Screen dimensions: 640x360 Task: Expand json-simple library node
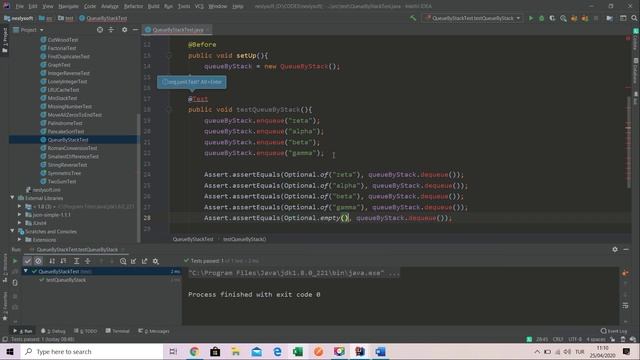coord(19,215)
